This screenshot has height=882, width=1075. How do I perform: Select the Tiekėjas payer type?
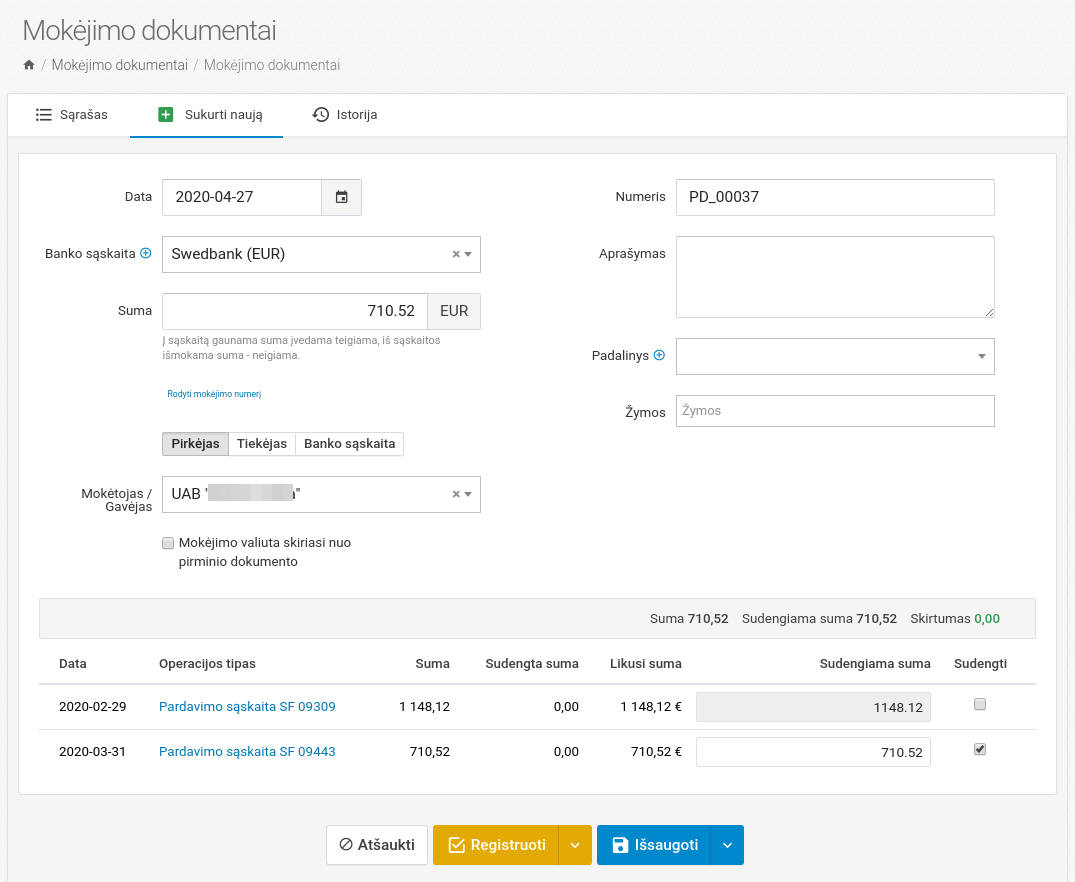click(262, 444)
